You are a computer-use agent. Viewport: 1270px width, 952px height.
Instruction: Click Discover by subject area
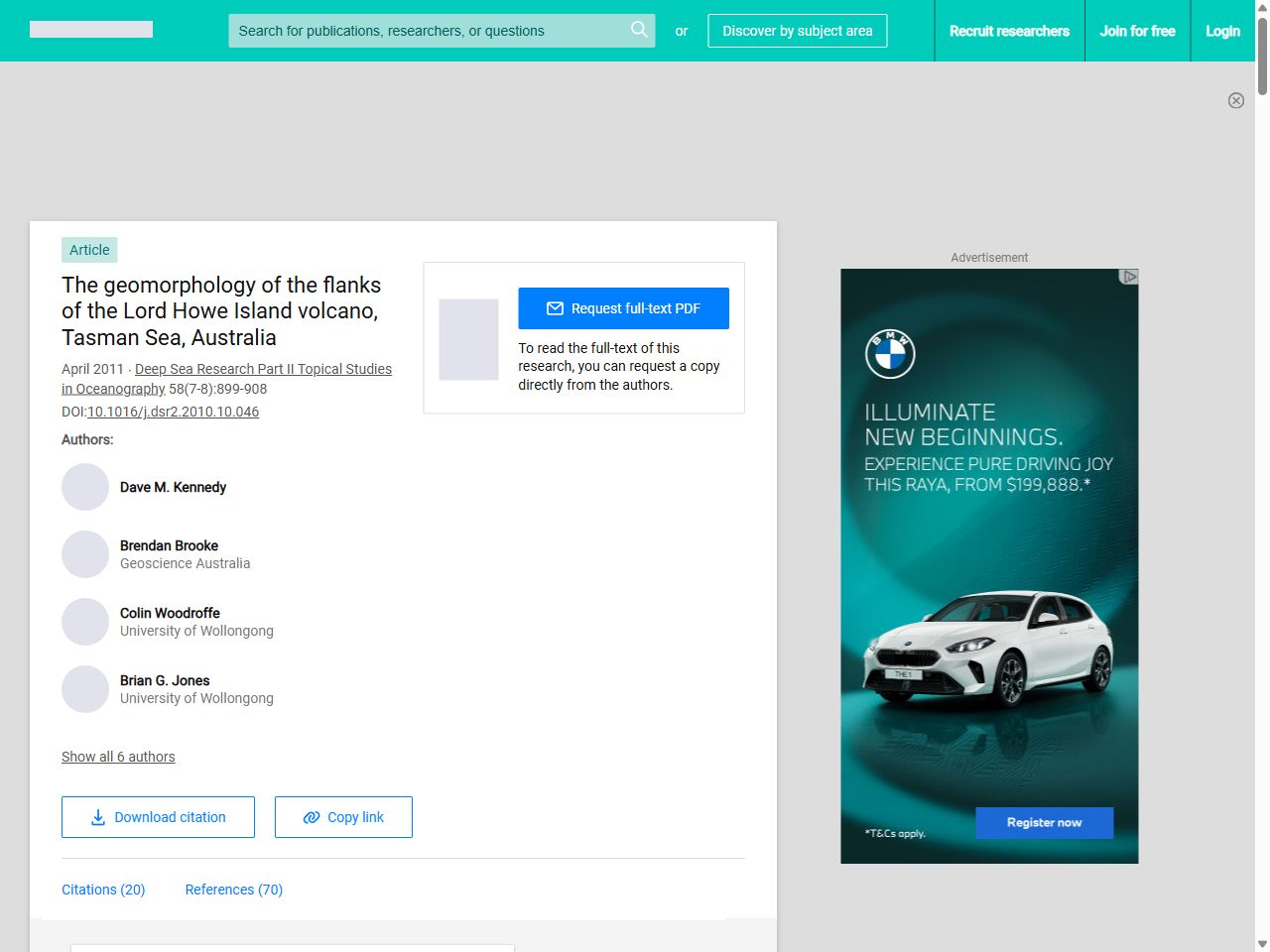tap(797, 31)
